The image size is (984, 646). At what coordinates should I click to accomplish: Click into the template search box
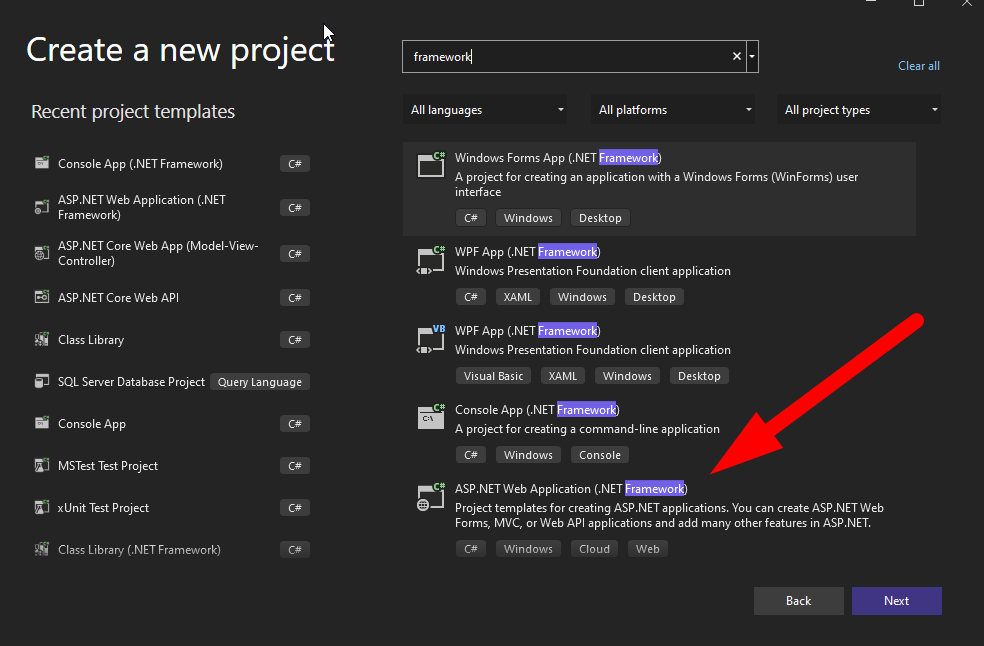(x=570, y=57)
